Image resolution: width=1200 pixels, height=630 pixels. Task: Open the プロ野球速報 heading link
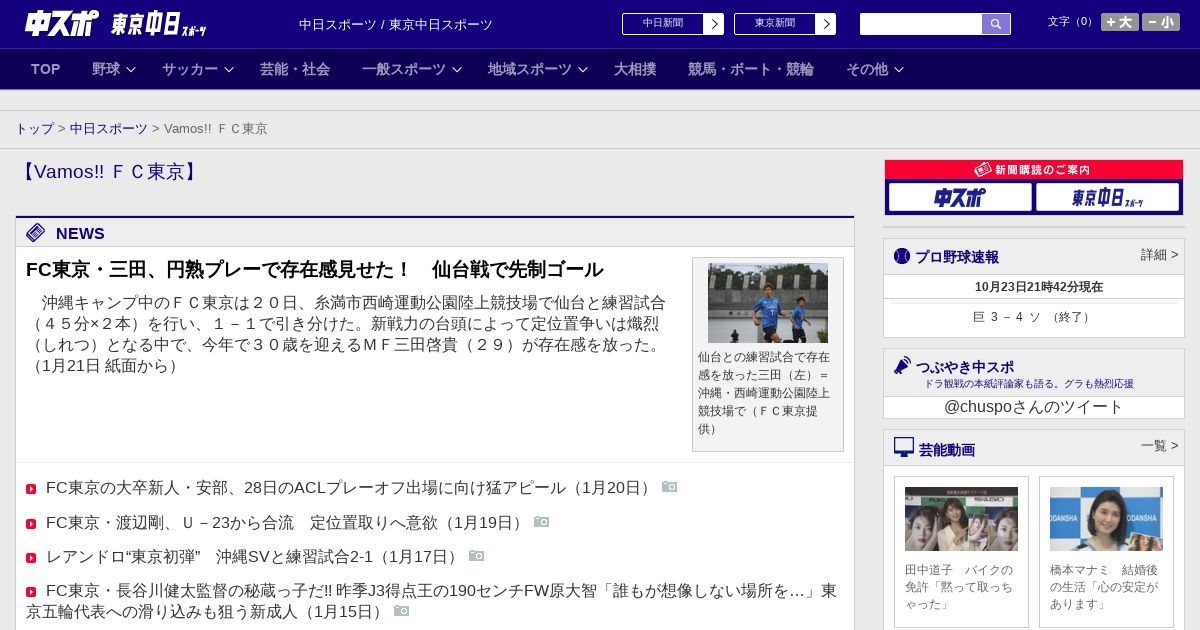[957, 257]
